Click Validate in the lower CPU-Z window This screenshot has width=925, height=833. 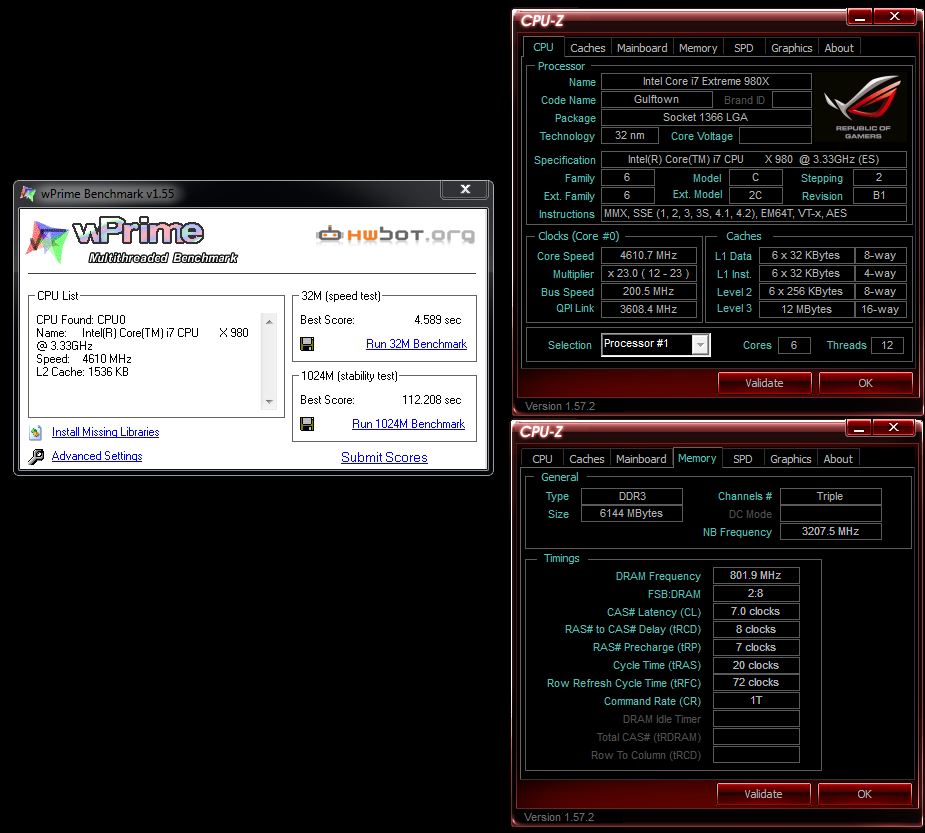tap(763, 794)
